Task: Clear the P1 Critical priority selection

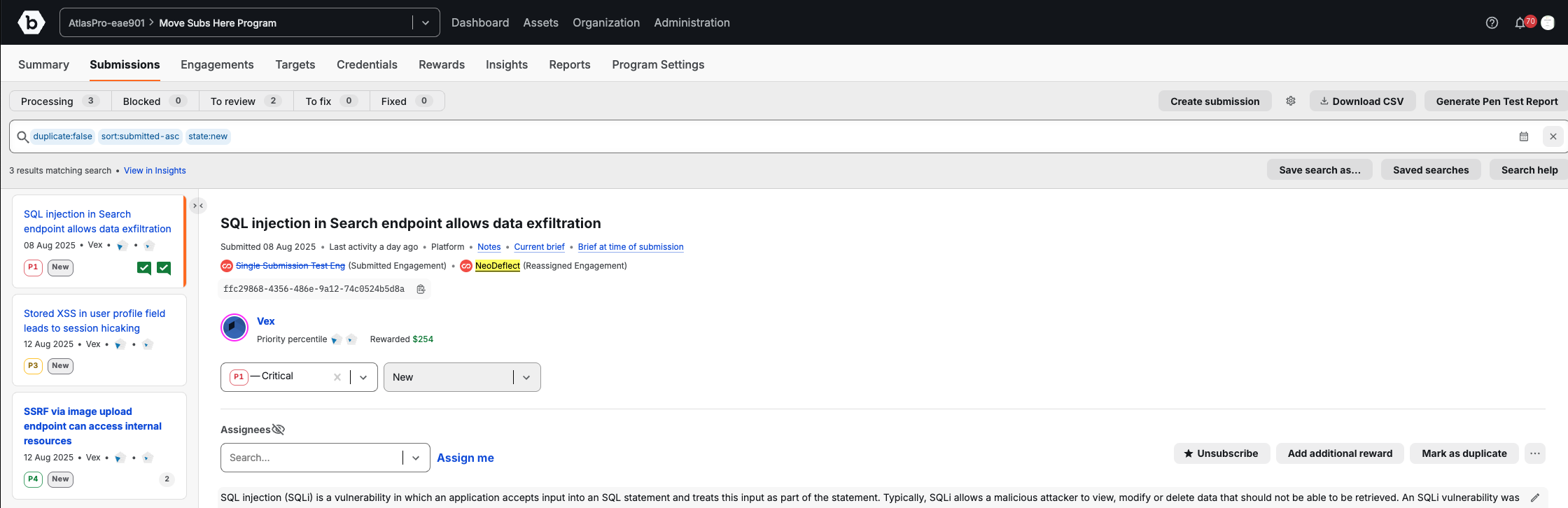Action: 337,377
